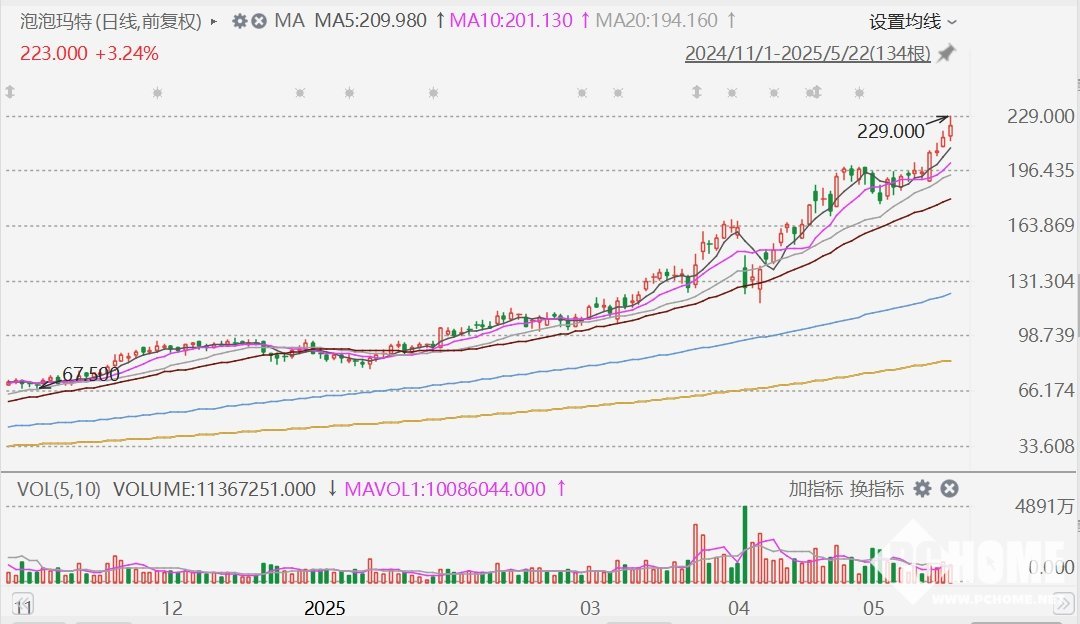Expand the 设置均线 dropdown
This screenshot has height=624, width=1080.
click(x=912, y=21)
